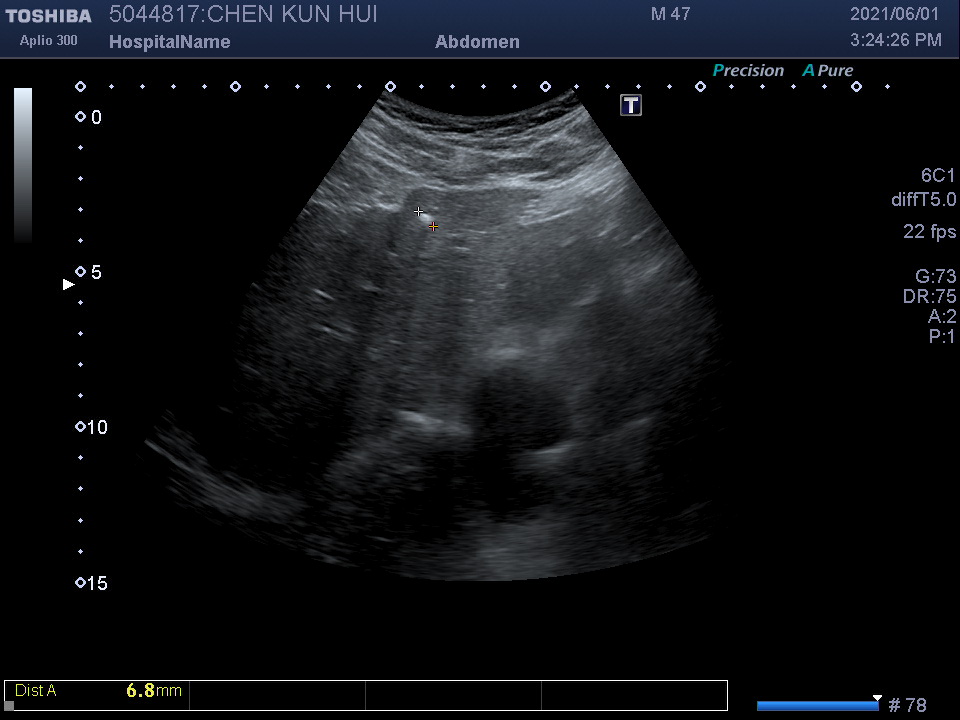
Task: Open the DR:75 dynamic range setting
Action: [929, 297]
